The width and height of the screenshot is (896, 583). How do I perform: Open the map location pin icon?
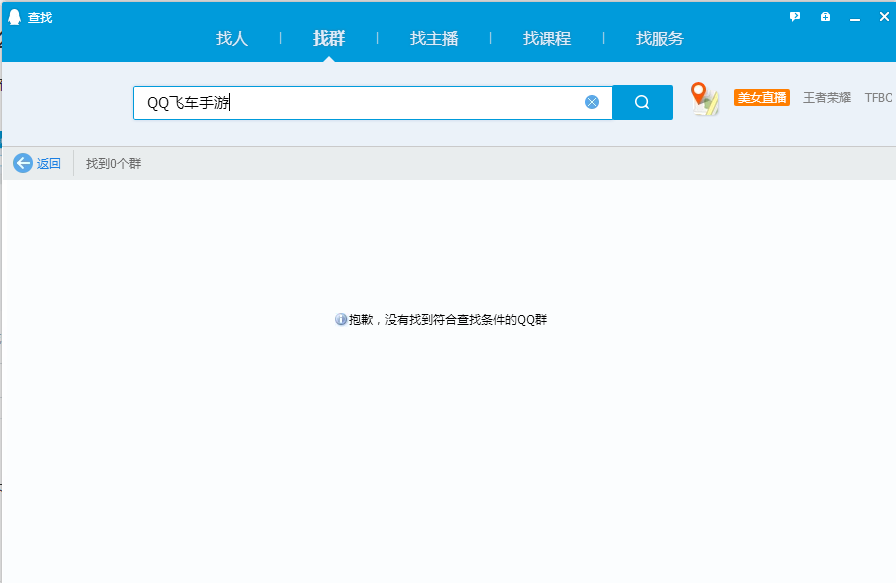(x=704, y=98)
